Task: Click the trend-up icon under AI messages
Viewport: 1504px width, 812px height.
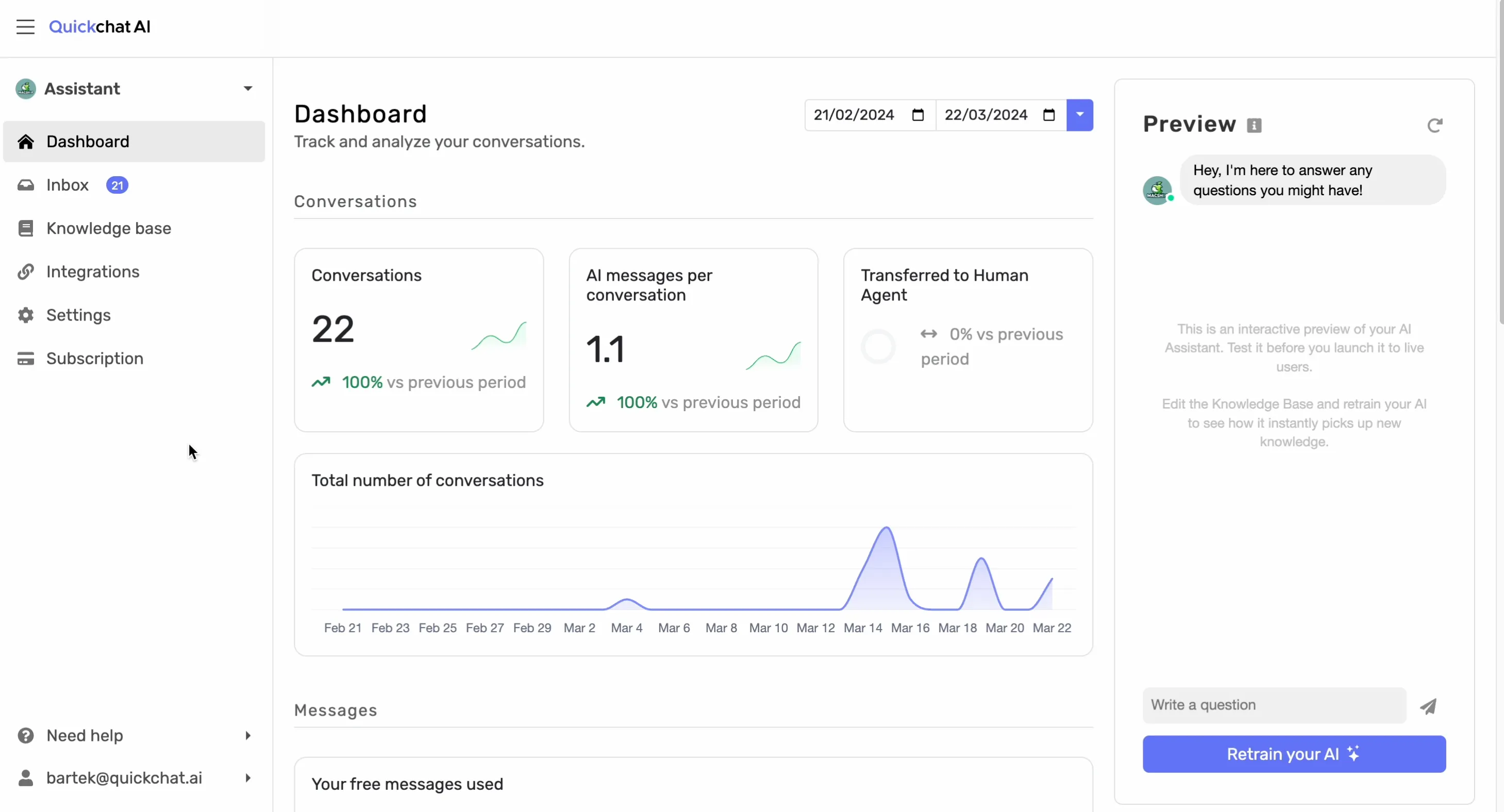Action: point(595,402)
